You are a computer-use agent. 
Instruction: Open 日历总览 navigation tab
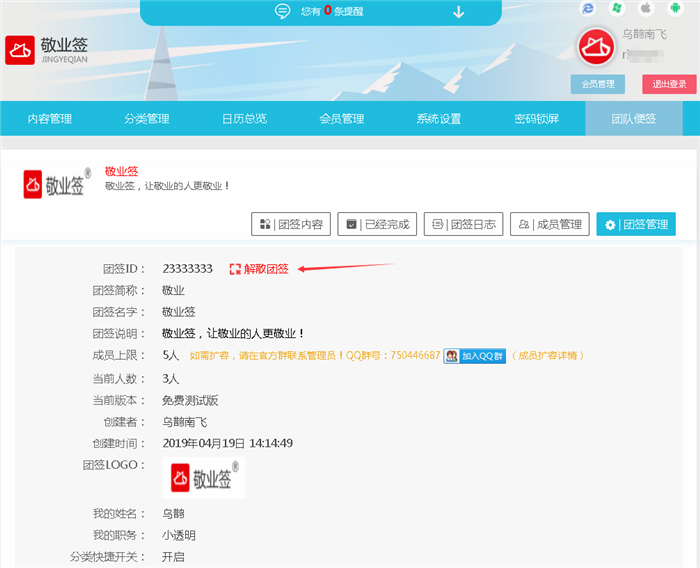click(244, 118)
